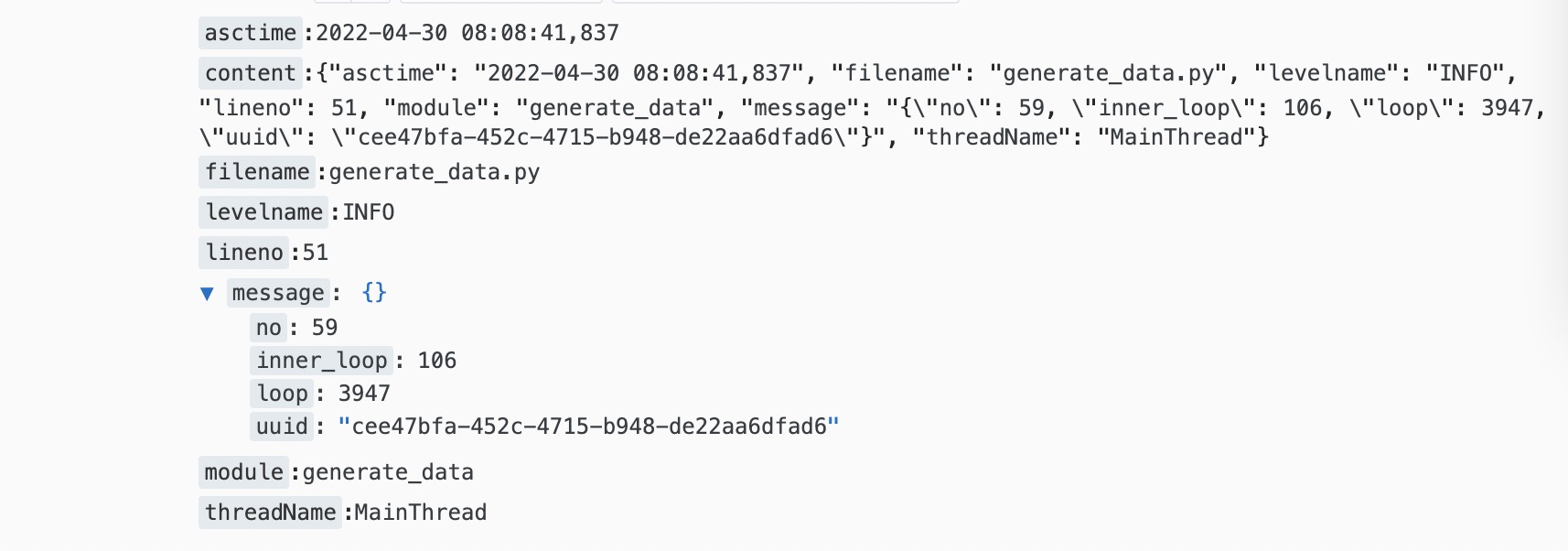The image size is (1568, 551).
Task: Click the message field label
Action: (x=278, y=293)
